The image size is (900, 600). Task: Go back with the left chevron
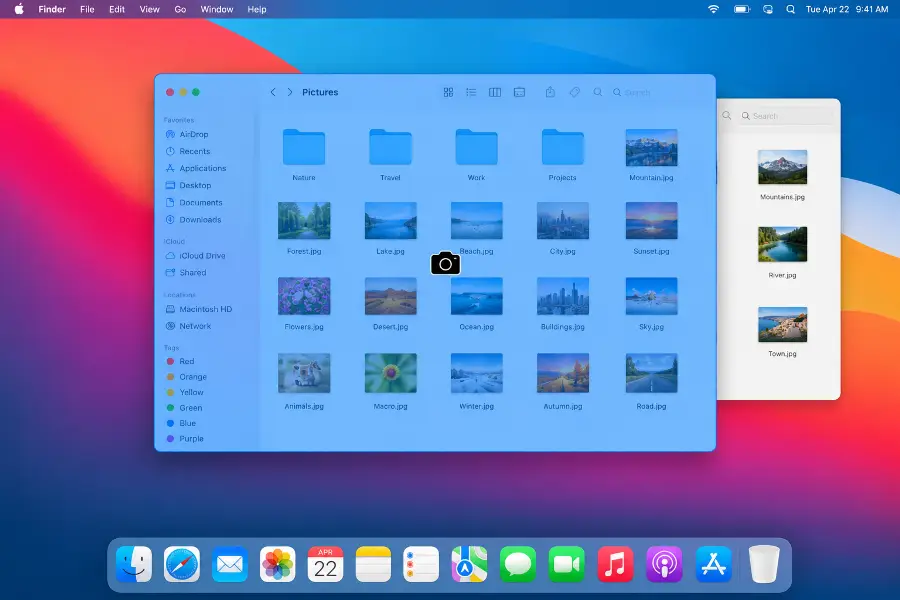tap(273, 92)
